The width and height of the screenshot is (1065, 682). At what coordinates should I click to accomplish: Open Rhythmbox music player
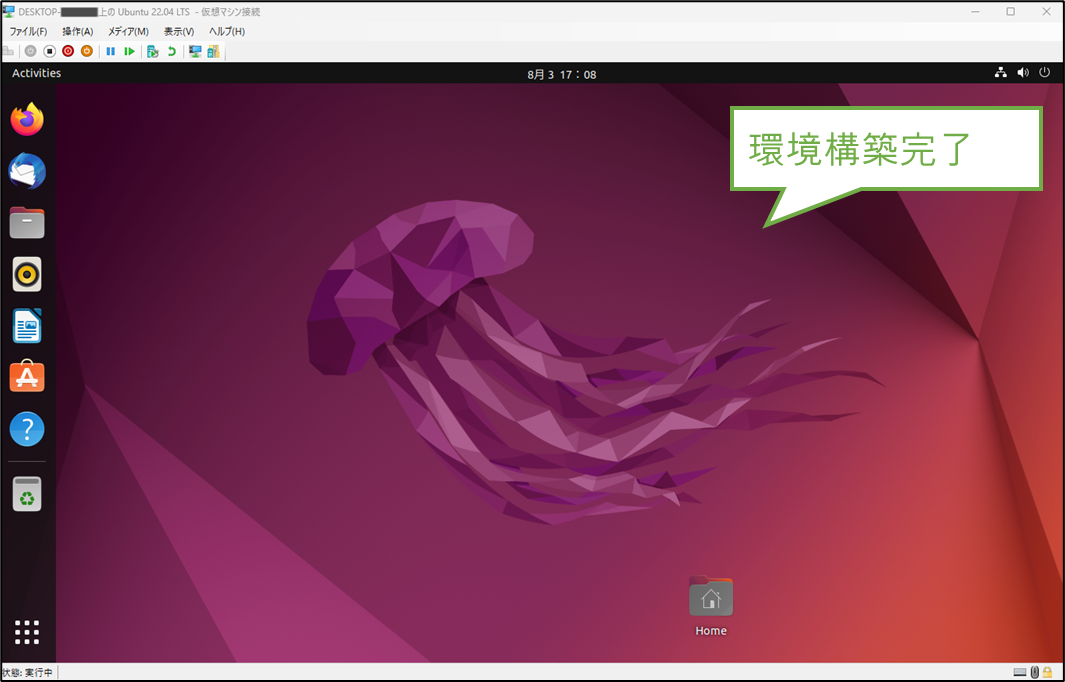(x=26, y=274)
